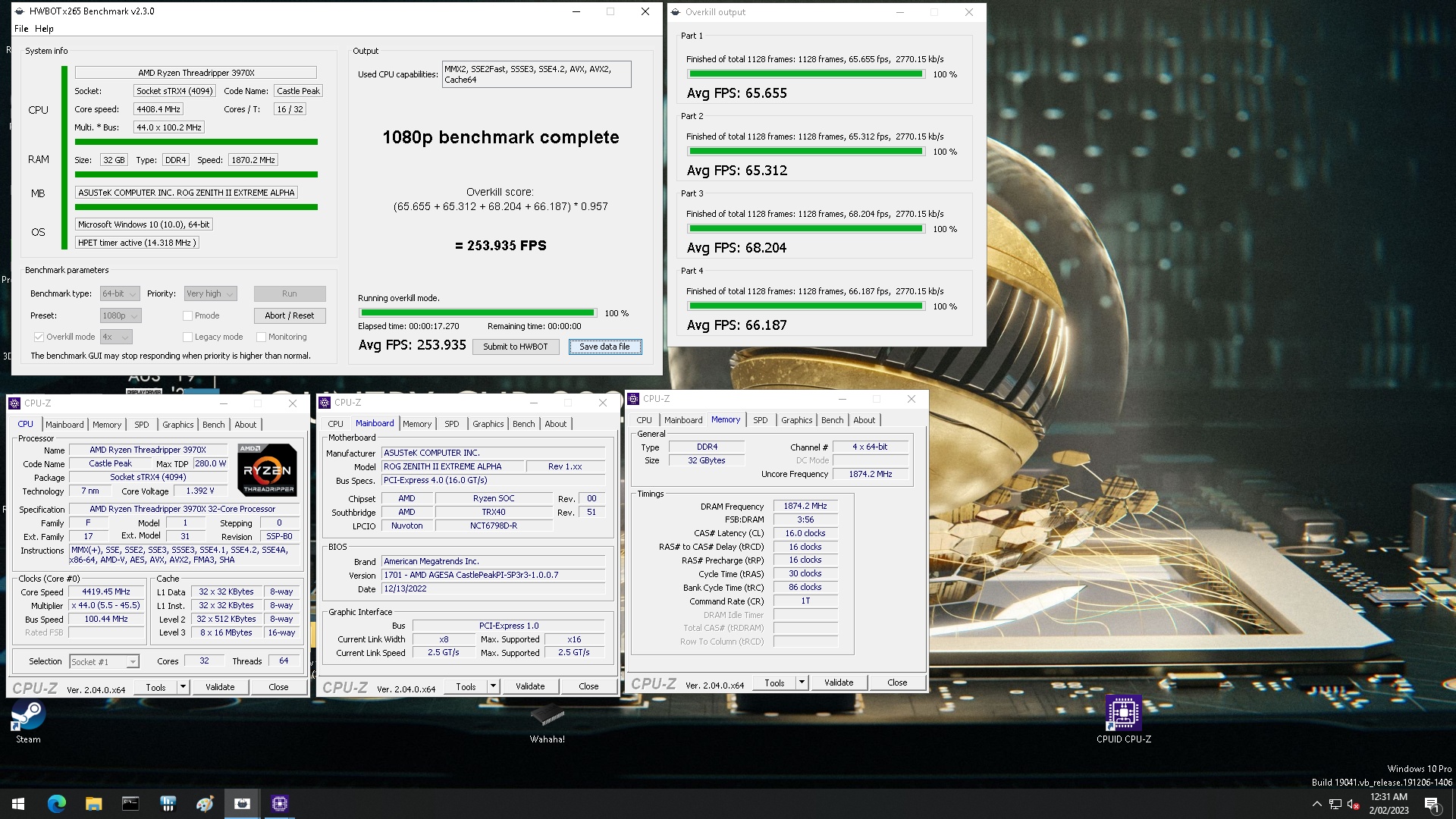Open Memory tab in Mainboard CPU-Z window
This screenshot has height=819, width=1456.
tap(416, 424)
